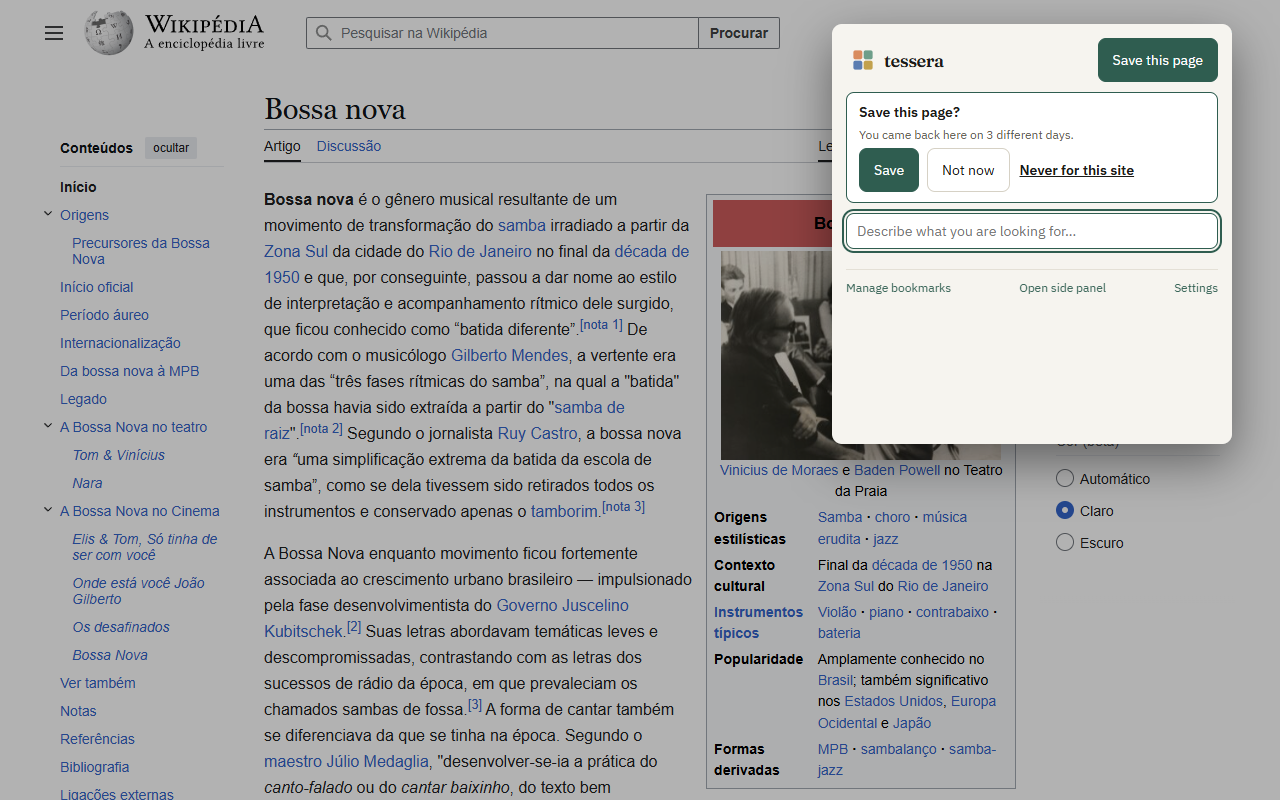Open the Wikipedia hamburger main menu

tap(54, 33)
